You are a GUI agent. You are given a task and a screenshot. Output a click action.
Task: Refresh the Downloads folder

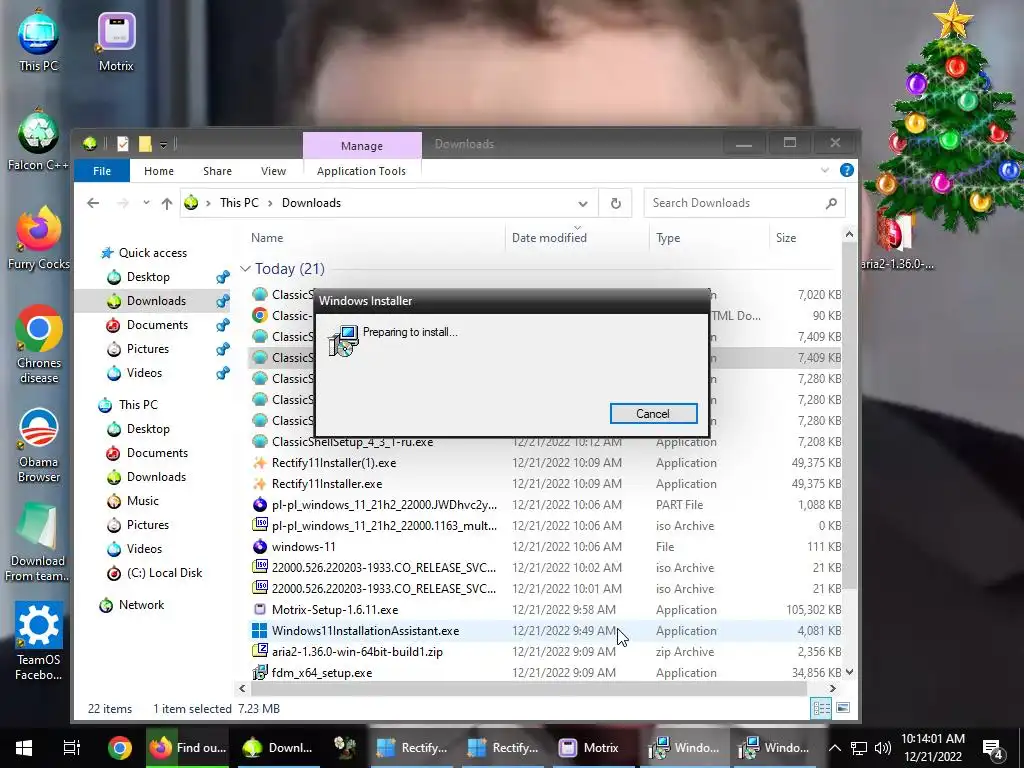point(615,203)
